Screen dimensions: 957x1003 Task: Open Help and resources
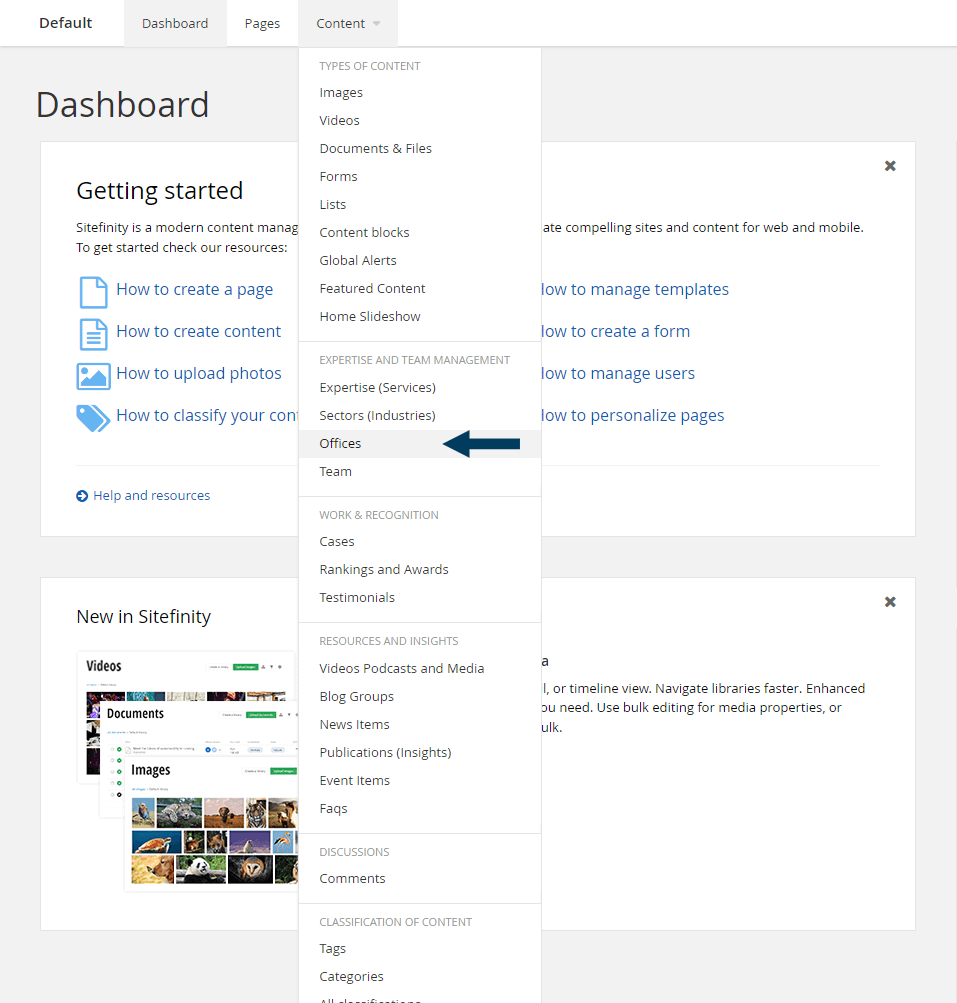pyautogui.click(x=151, y=495)
